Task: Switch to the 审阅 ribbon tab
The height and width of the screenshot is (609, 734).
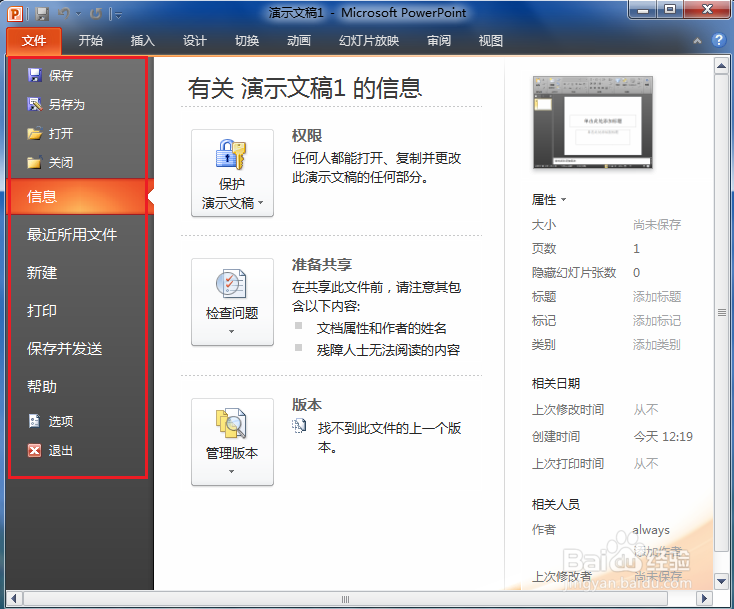Action: (x=439, y=41)
